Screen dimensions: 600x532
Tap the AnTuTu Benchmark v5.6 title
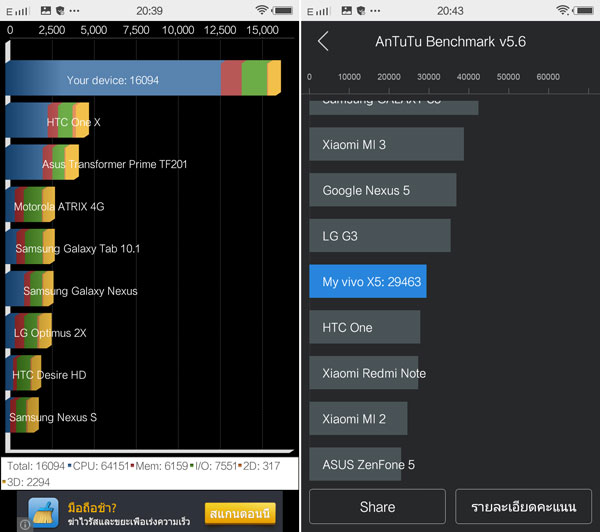[x=450, y=41]
